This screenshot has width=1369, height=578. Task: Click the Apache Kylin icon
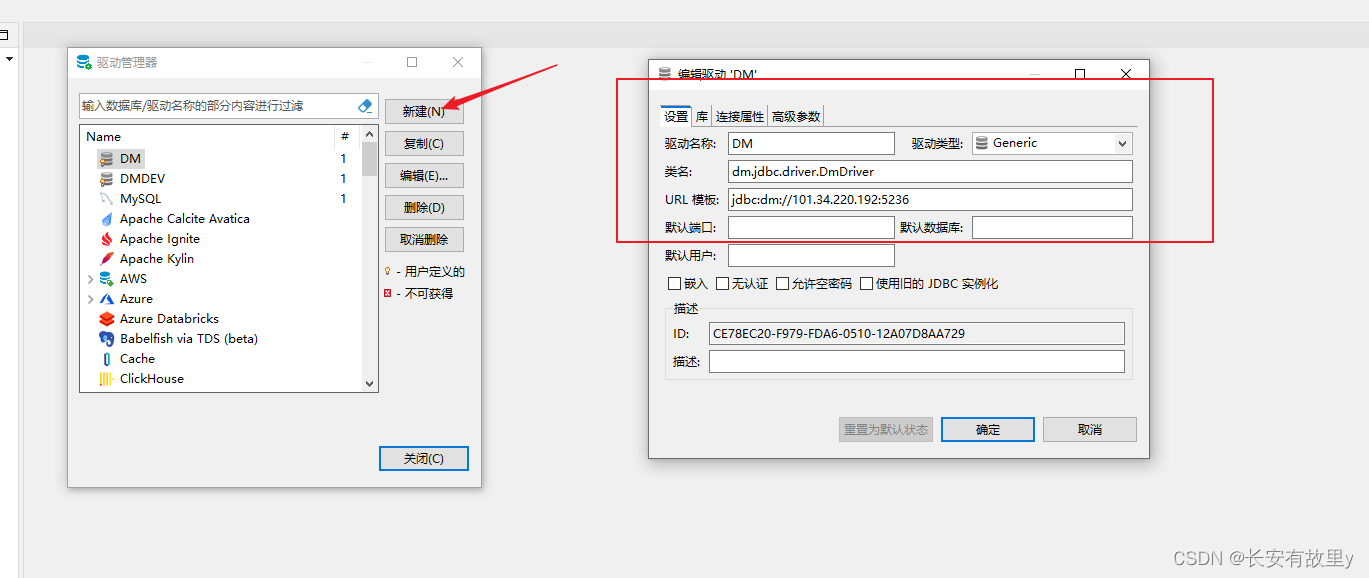pyautogui.click(x=106, y=259)
